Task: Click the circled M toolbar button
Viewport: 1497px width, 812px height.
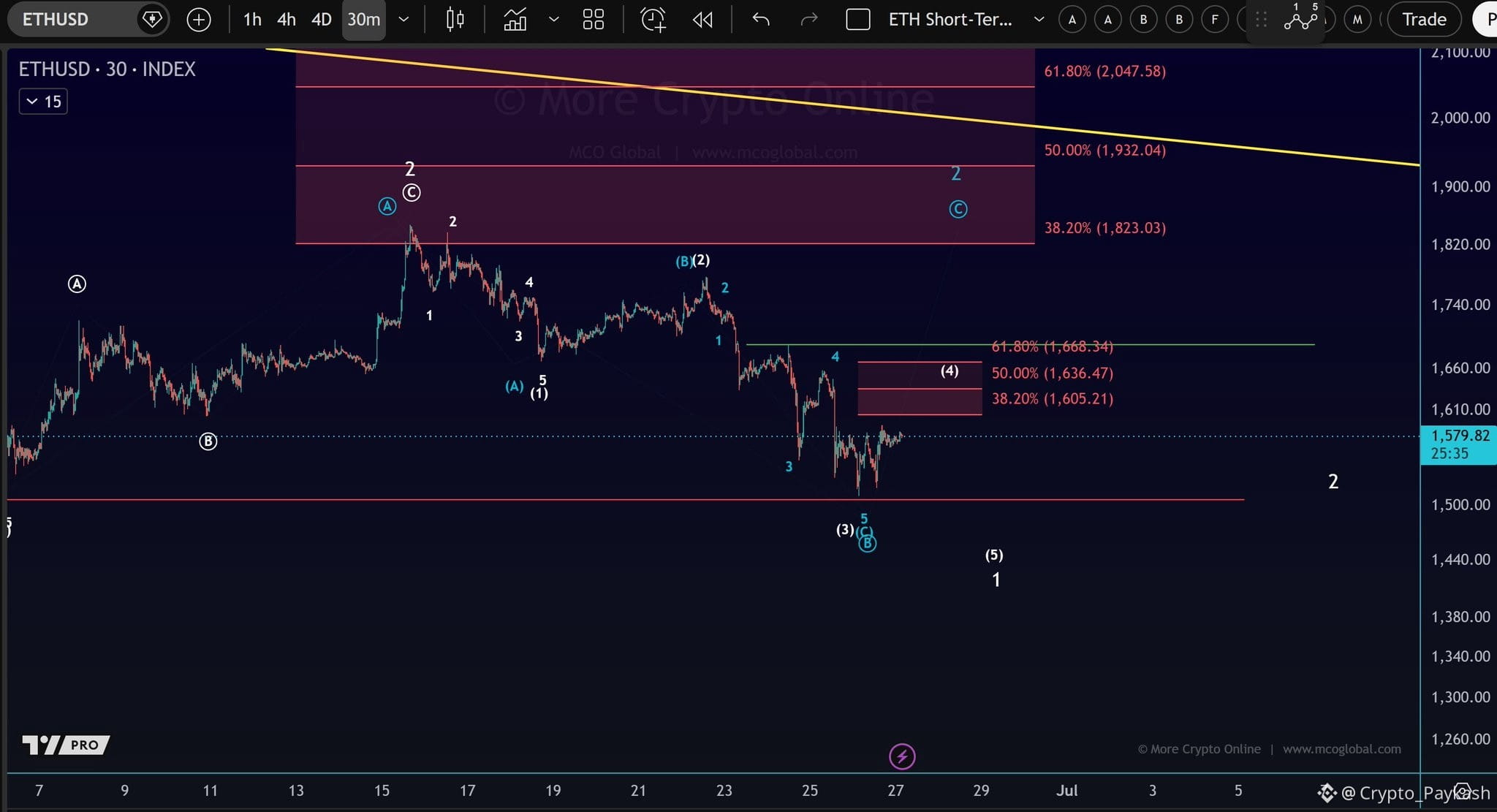Action: tap(1357, 20)
